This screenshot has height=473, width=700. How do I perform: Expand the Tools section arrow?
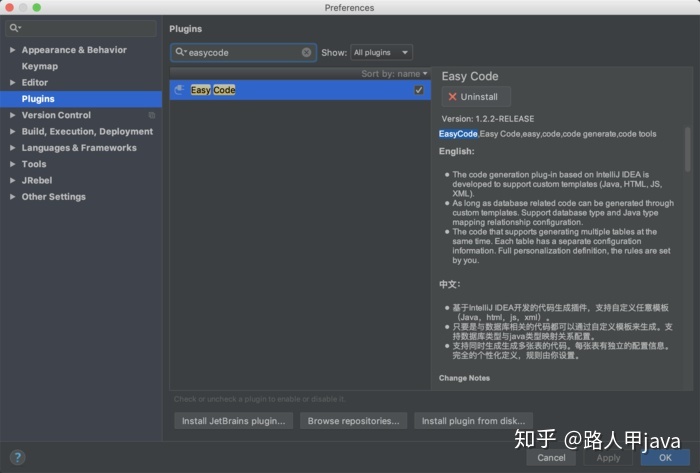12,164
